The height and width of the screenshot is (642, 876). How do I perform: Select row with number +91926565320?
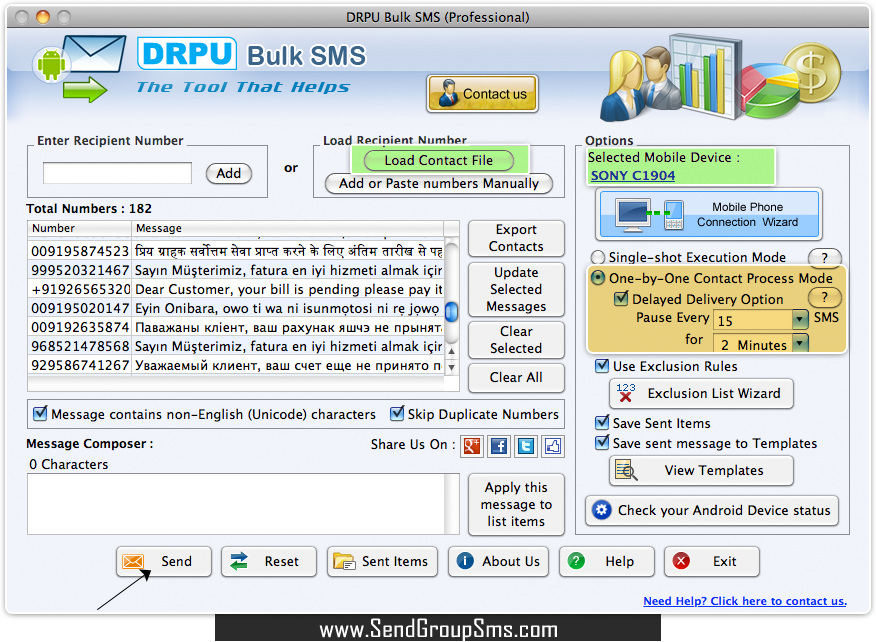pos(235,289)
